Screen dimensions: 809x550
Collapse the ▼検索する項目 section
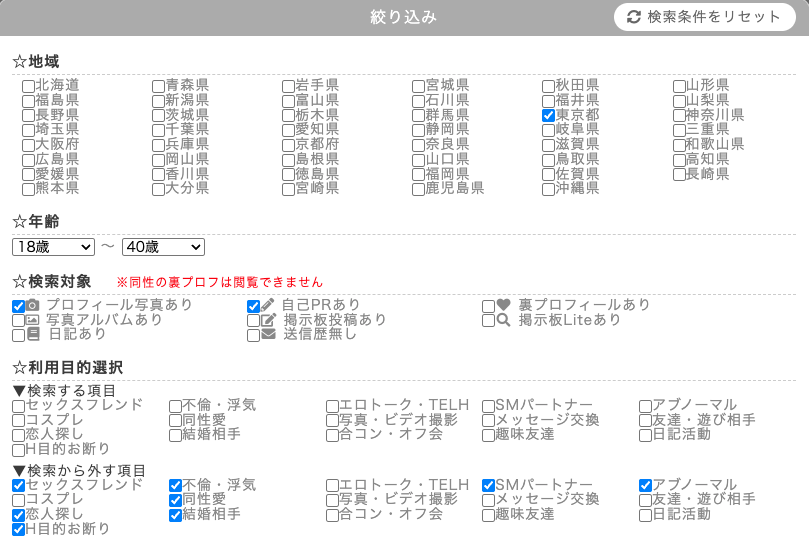(x=64, y=390)
